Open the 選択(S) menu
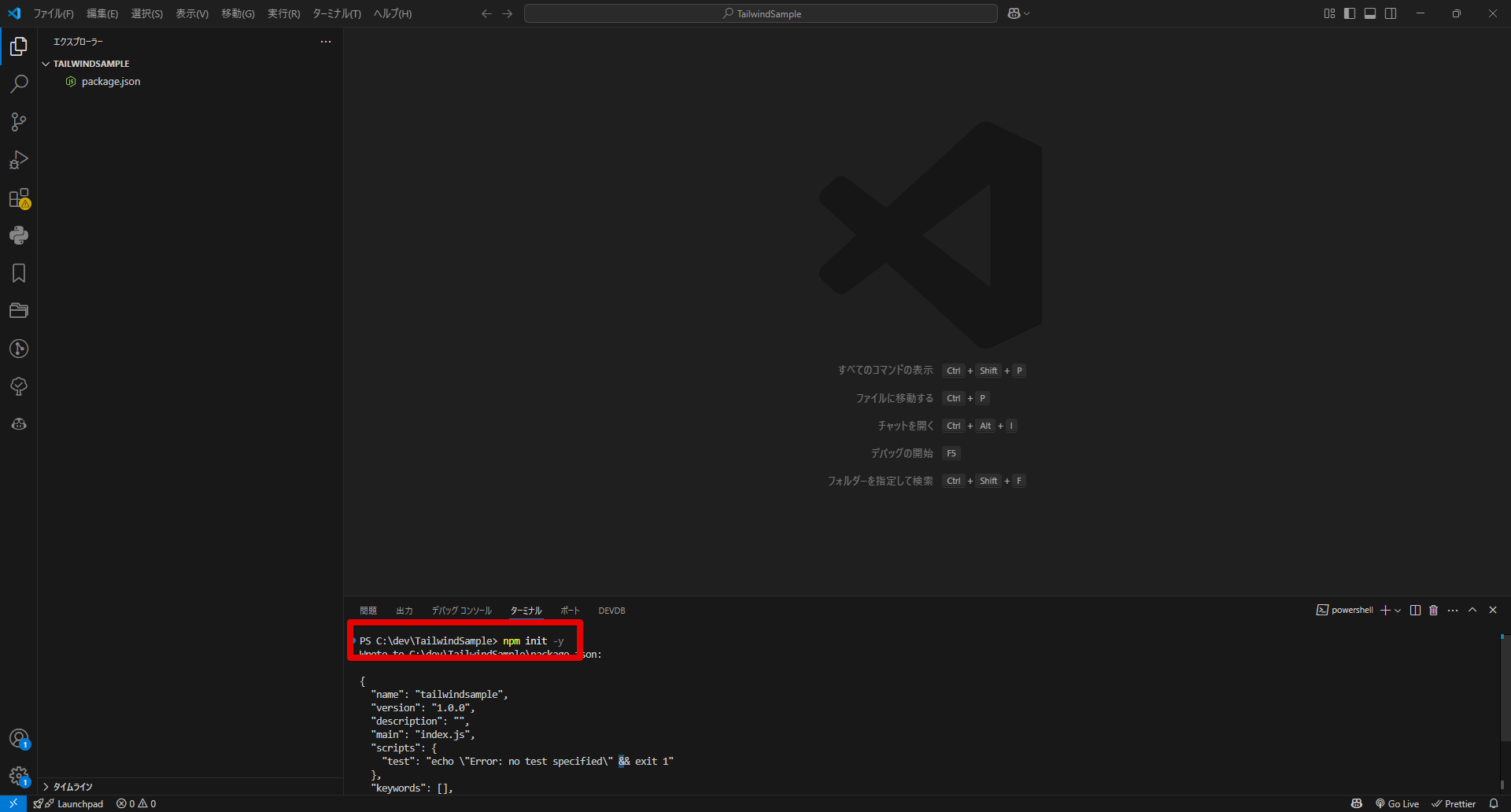This screenshot has width=1511, height=812. coord(147,13)
